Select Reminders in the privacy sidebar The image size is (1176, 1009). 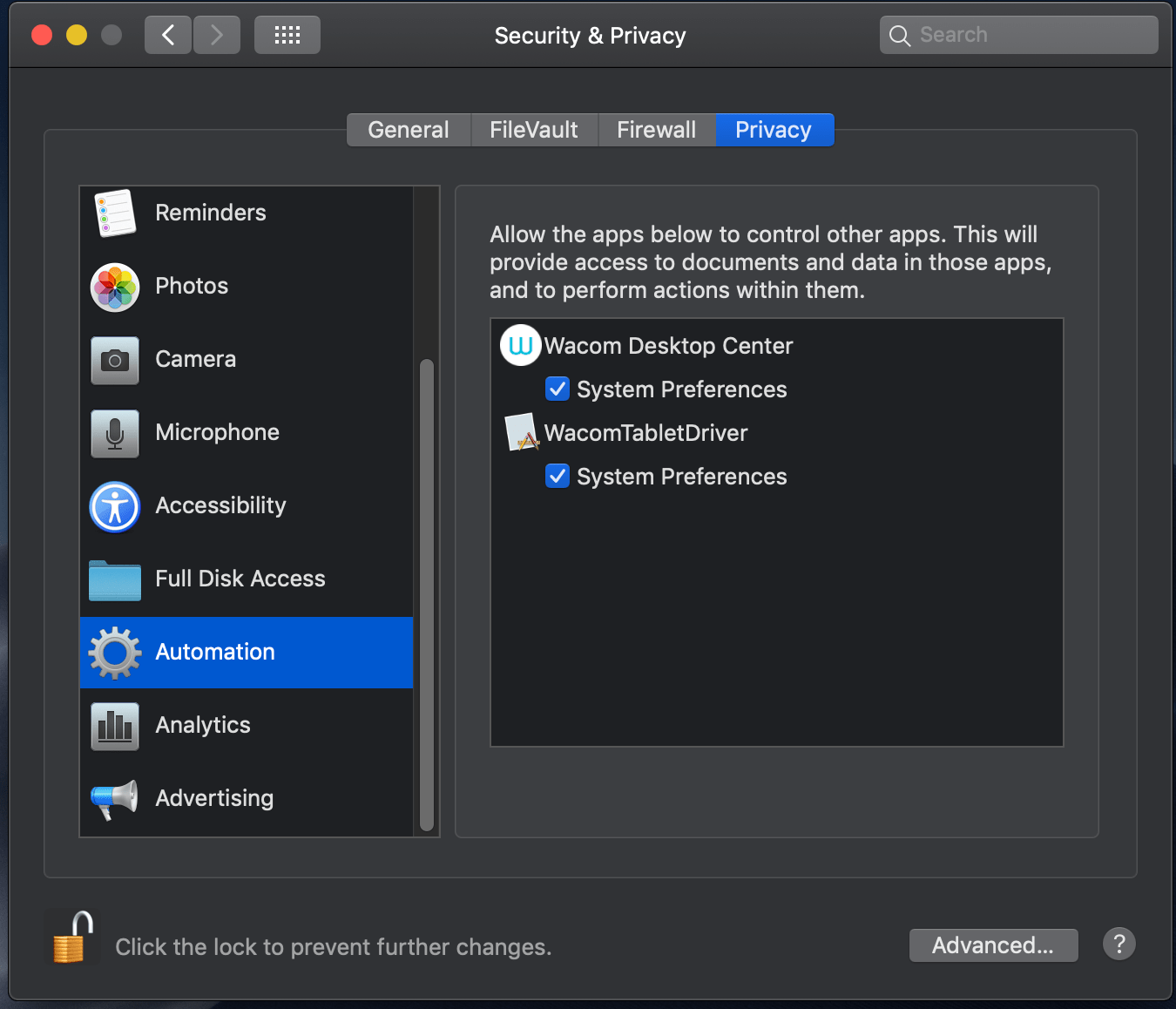(210, 213)
